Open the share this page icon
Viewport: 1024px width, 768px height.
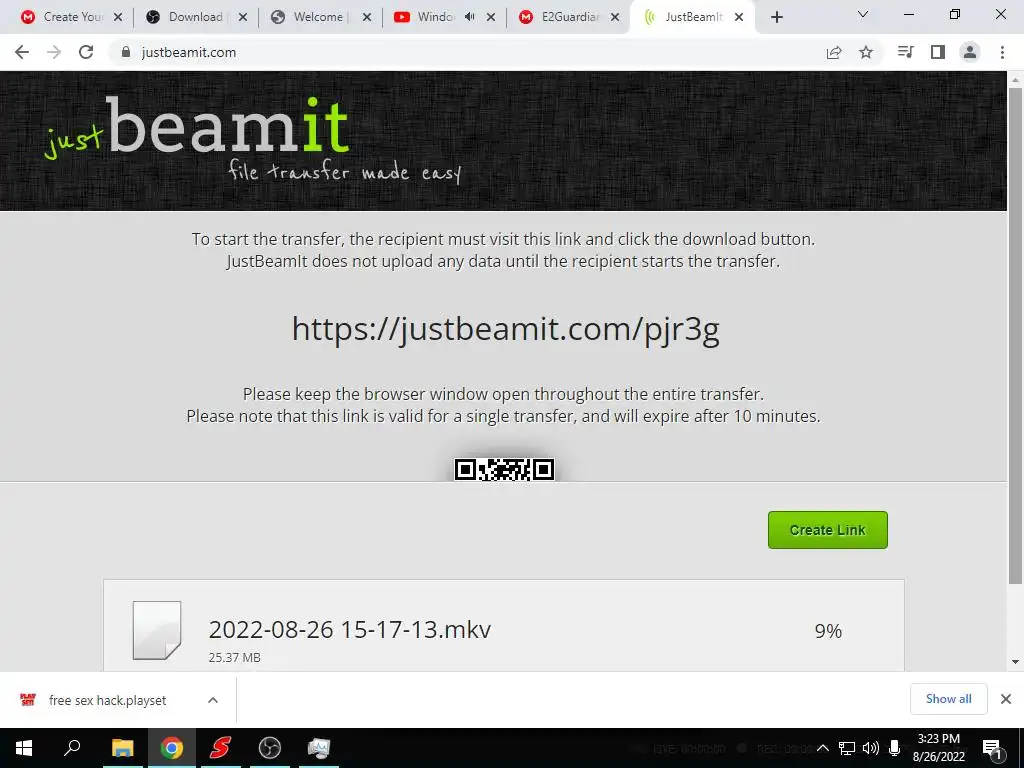pyautogui.click(x=834, y=52)
